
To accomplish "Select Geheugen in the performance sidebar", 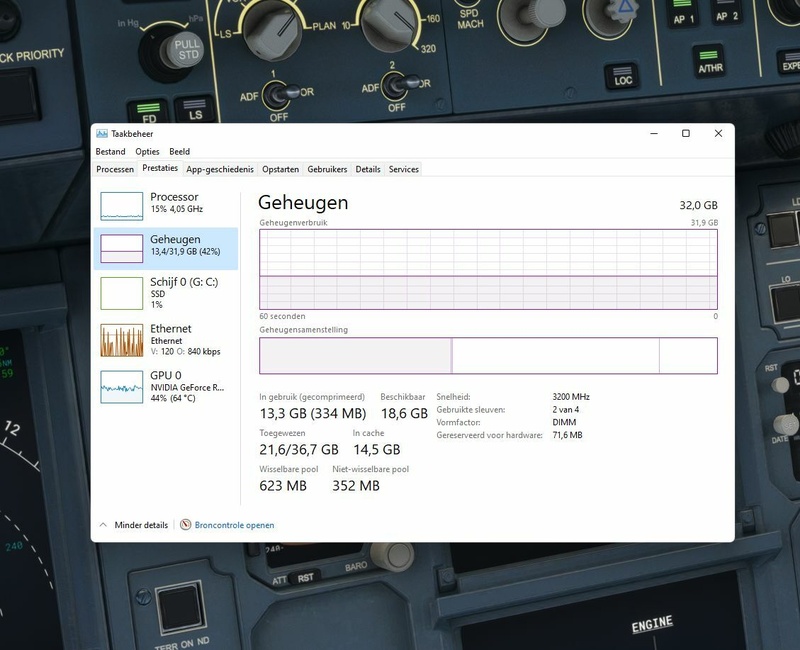I will 166,247.
